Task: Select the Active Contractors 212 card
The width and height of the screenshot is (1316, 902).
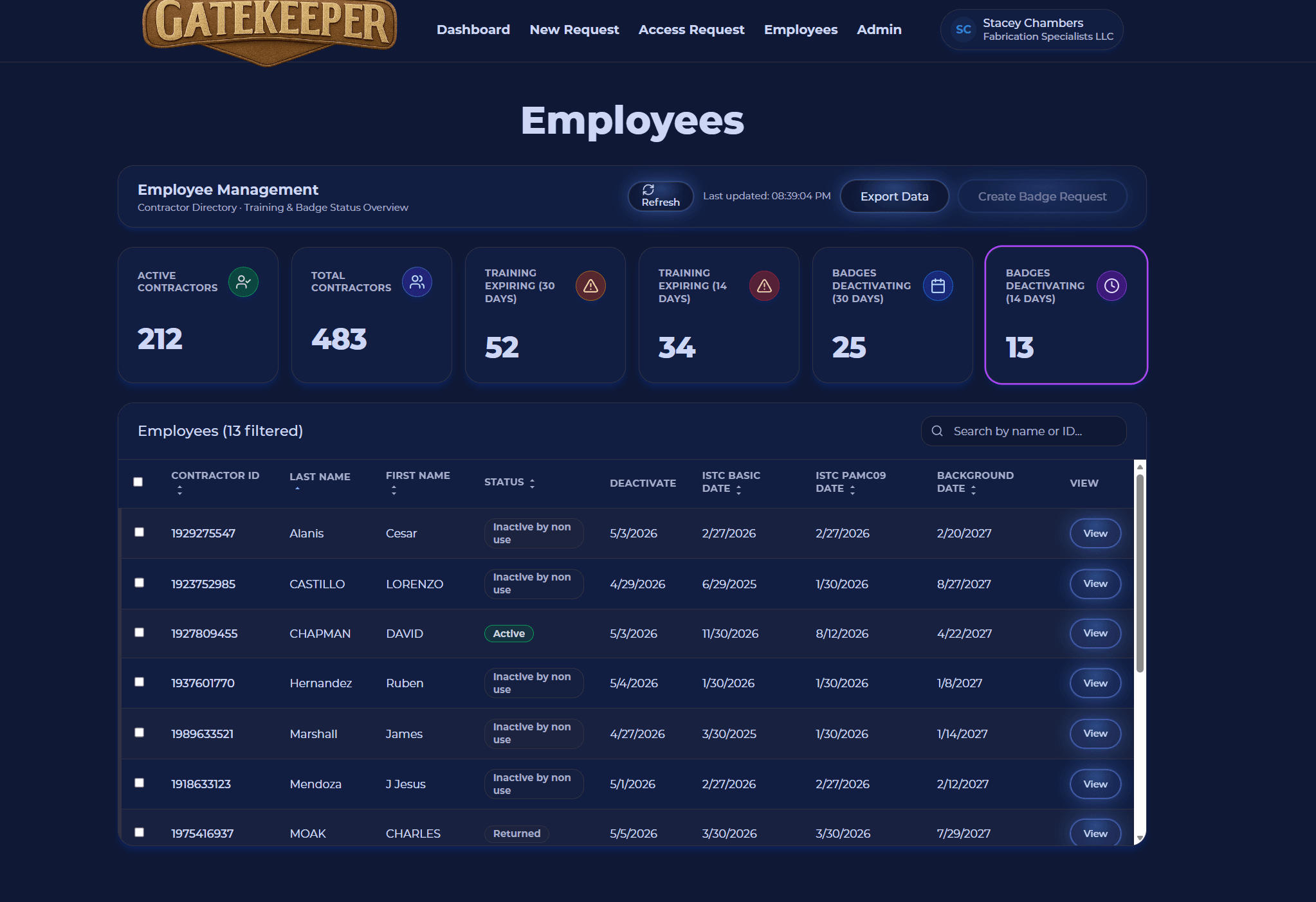Action: point(198,315)
